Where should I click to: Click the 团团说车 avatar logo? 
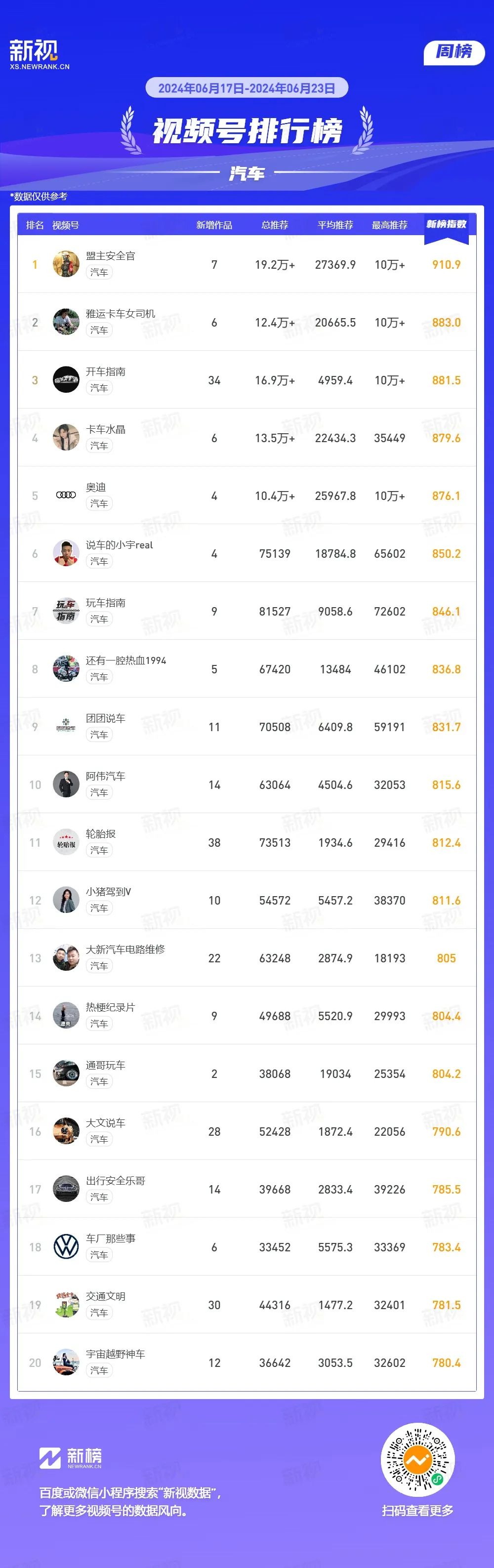pyautogui.click(x=66, y=726)
